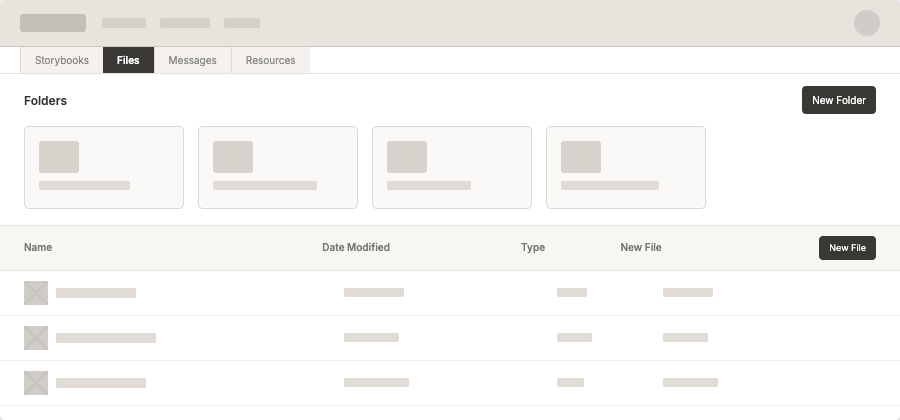Screen dimensions: 900x420
Task: Sort files by Name column header
Action: [x=38, y=247]
